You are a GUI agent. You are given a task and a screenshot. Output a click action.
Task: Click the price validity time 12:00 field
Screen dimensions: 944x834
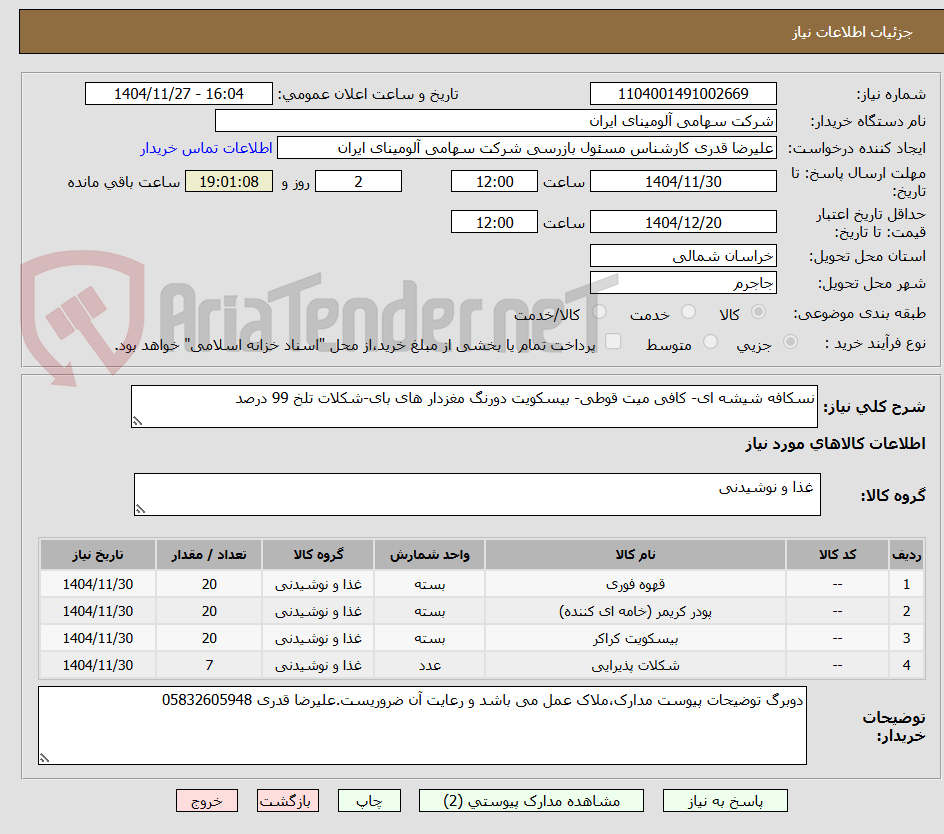tap(494, 222)
